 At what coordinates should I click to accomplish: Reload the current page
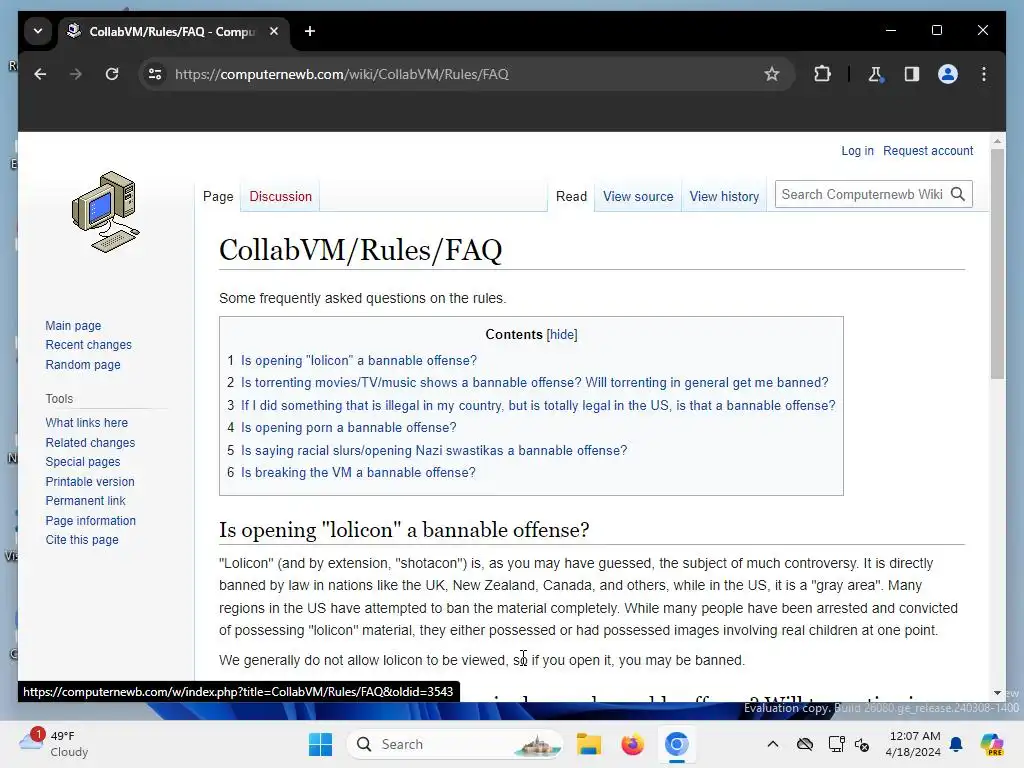coord(112,74)
